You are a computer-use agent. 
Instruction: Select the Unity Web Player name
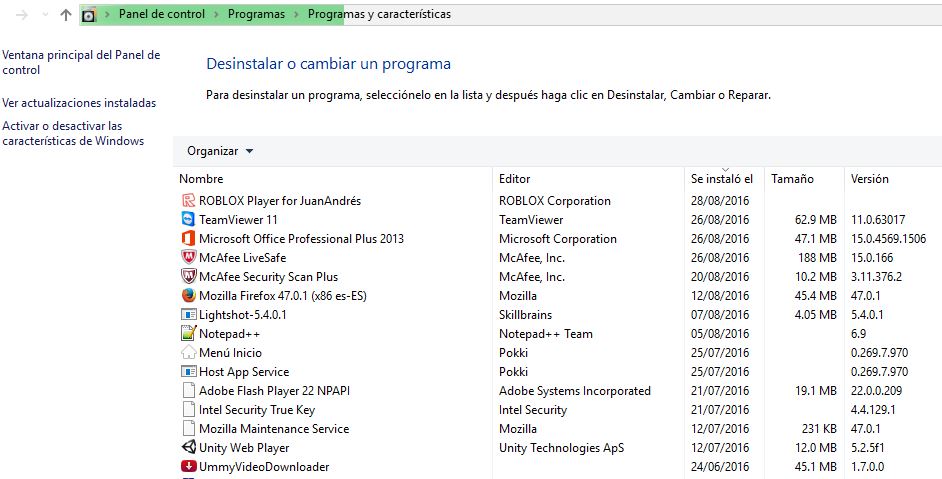[244, 448]
